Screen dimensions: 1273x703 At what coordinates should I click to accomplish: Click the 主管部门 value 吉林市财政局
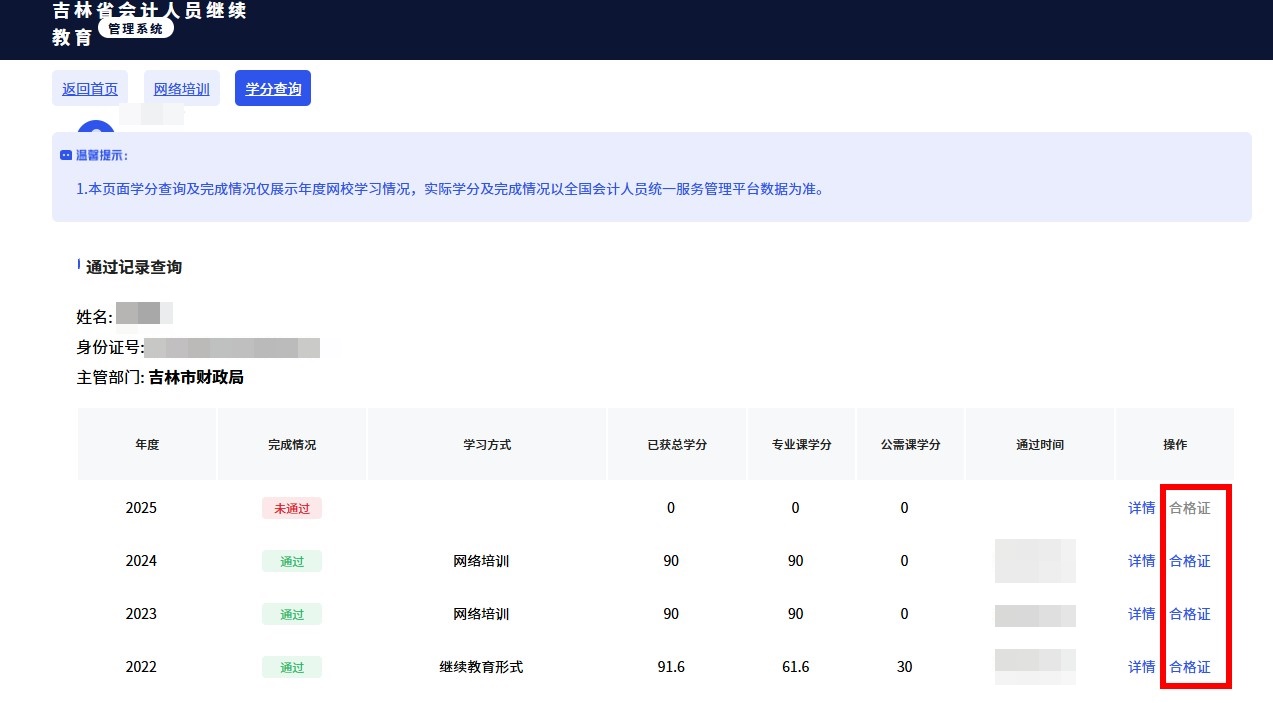(x=196, y=377)
